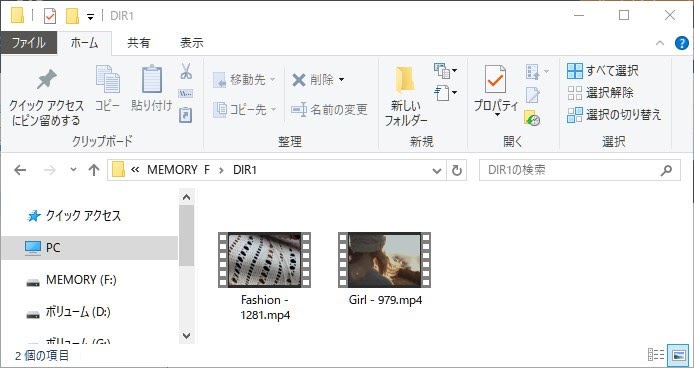Create a New folder (新しいフォルダー)
694x368 pixels.
(405, 96)
